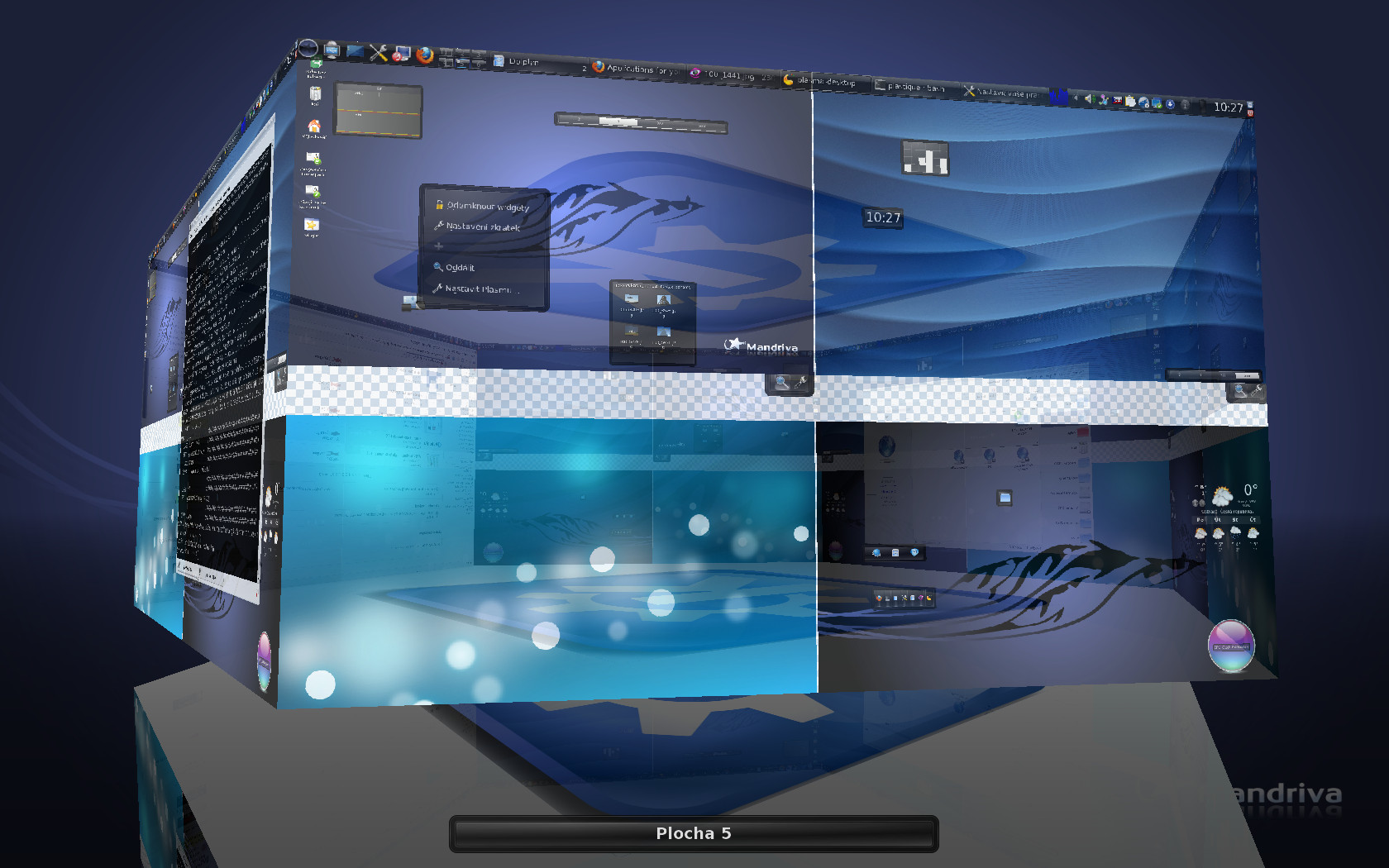The image size is (1389, 868).
Task: Select Nastavení zkratek in context menu
Action: coord(483,227)
